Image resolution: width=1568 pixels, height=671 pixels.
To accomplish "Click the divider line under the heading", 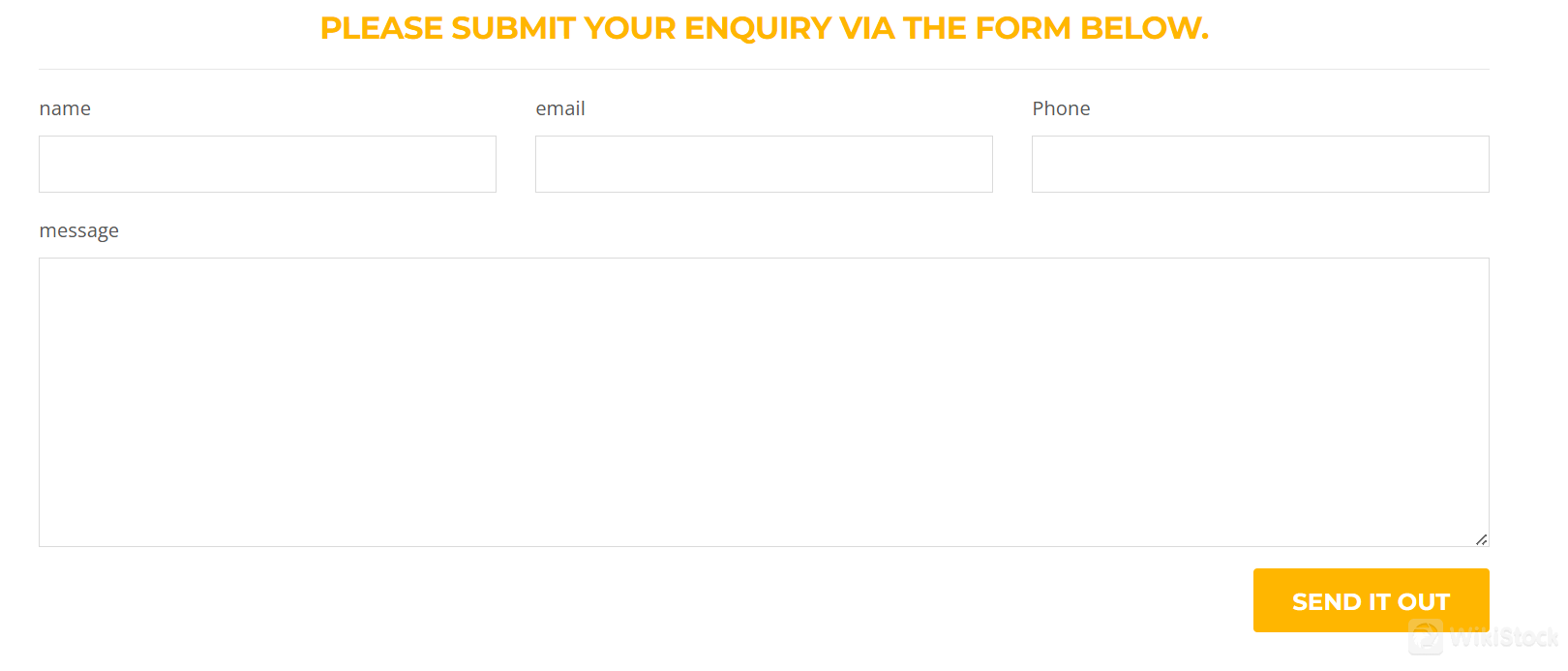I will 764,70.
